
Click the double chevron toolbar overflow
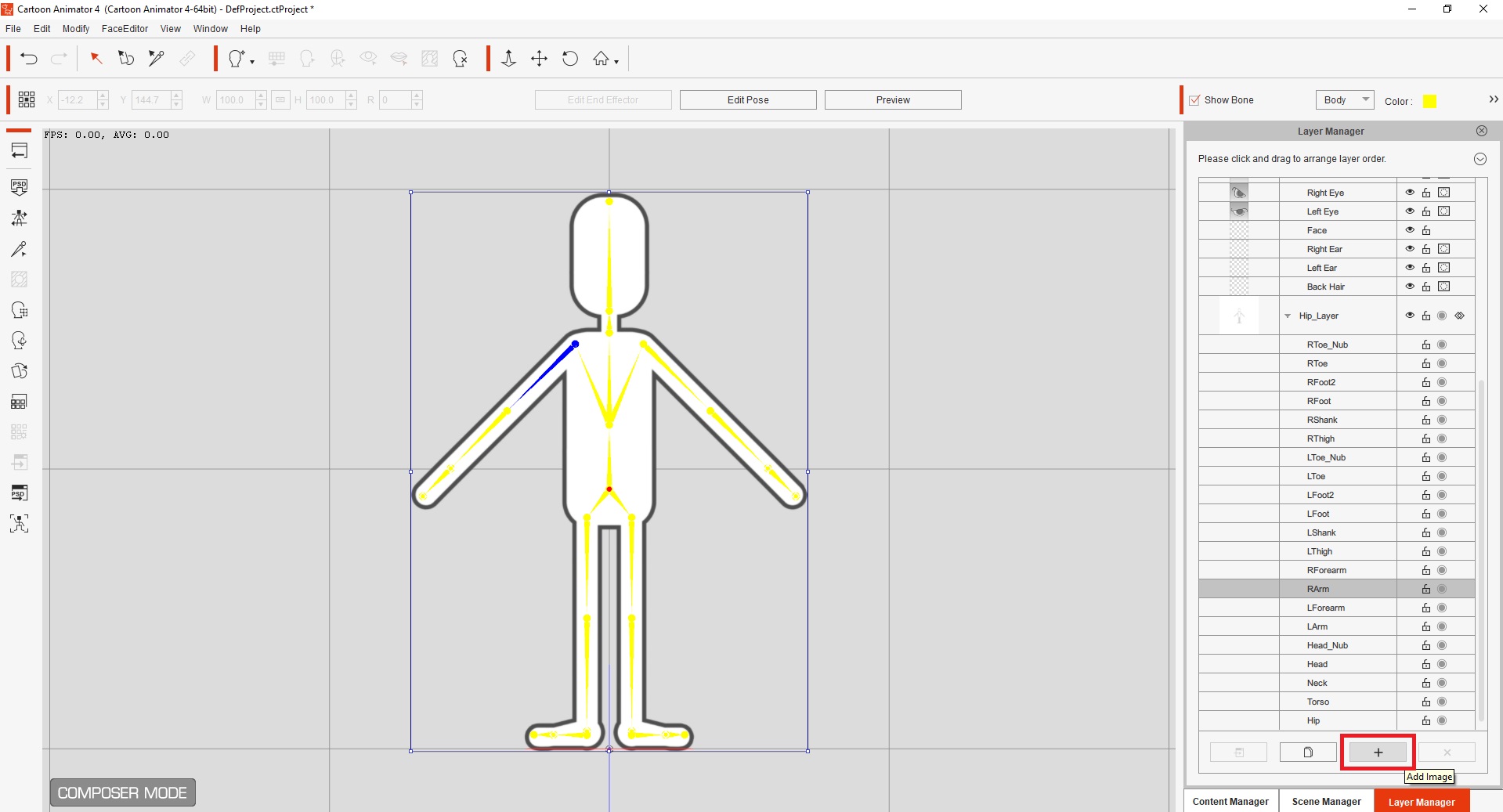point(1494,99)
